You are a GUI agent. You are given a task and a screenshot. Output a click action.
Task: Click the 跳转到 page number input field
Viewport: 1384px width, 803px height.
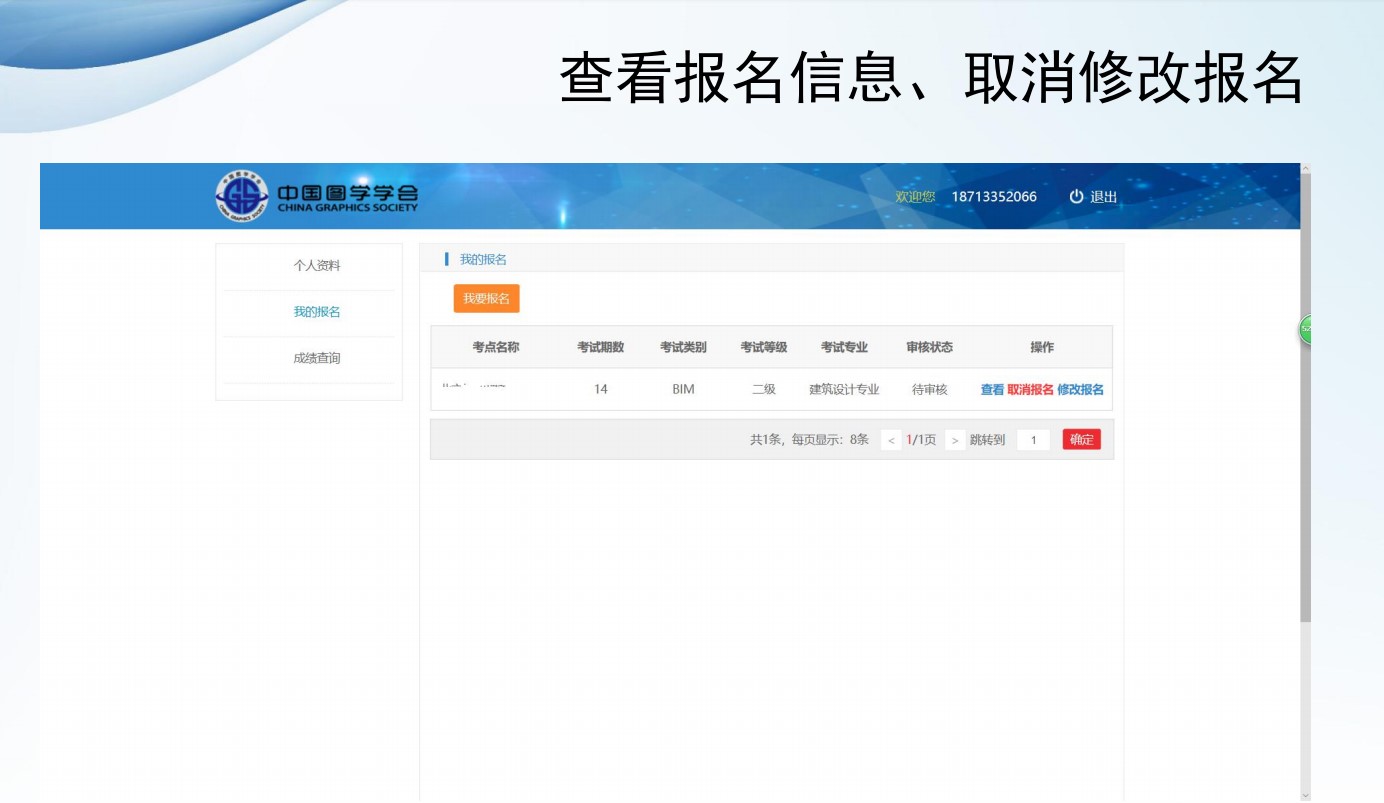(1033, 440)
